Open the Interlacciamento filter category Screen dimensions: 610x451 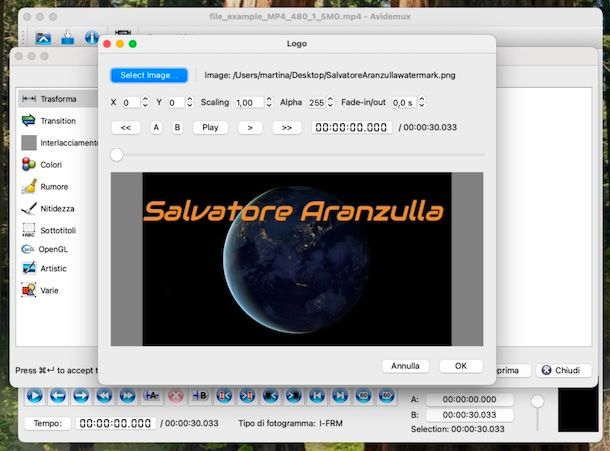pos(58,143)
